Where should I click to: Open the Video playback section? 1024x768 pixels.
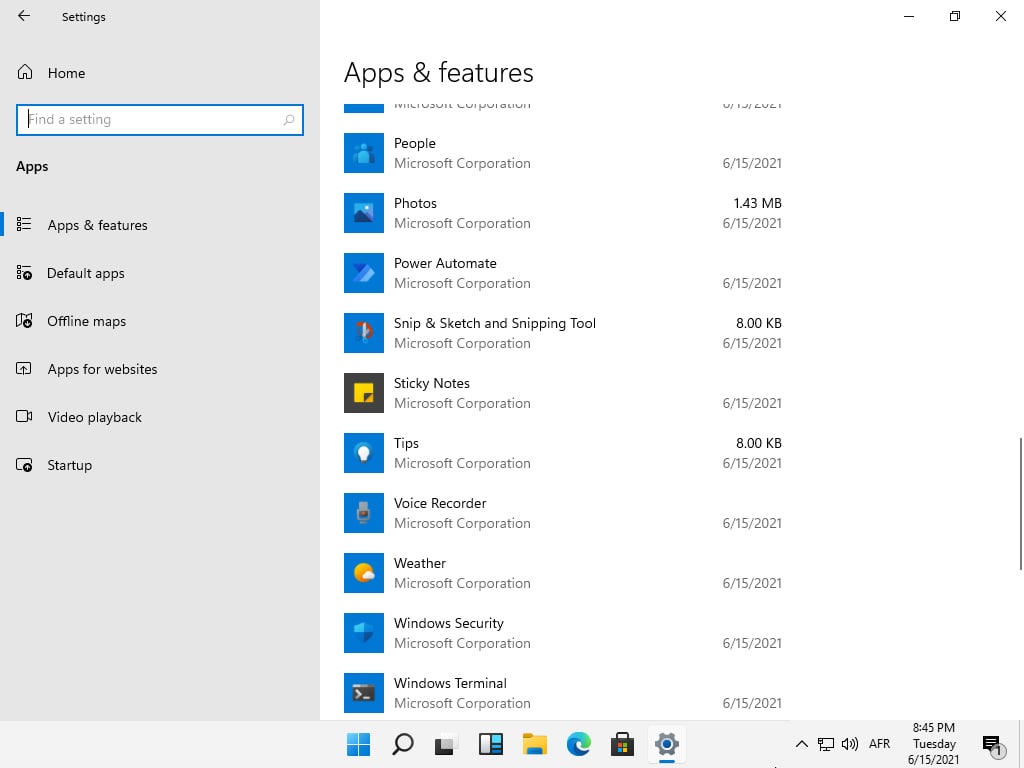pos(160,417)
